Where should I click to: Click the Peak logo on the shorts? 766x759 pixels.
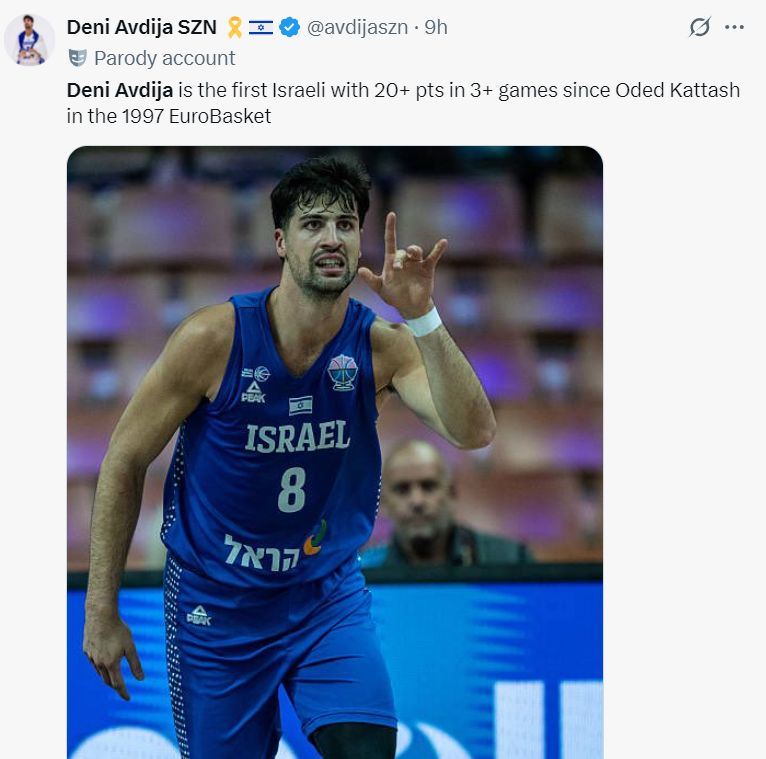(199, 616)
